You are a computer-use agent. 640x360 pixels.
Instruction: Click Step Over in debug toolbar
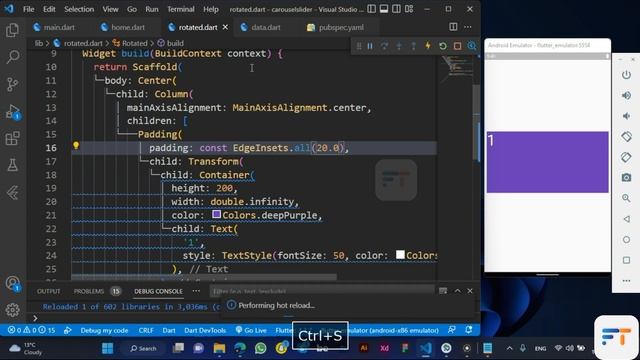pyautogui.click(x=384, y=46)
